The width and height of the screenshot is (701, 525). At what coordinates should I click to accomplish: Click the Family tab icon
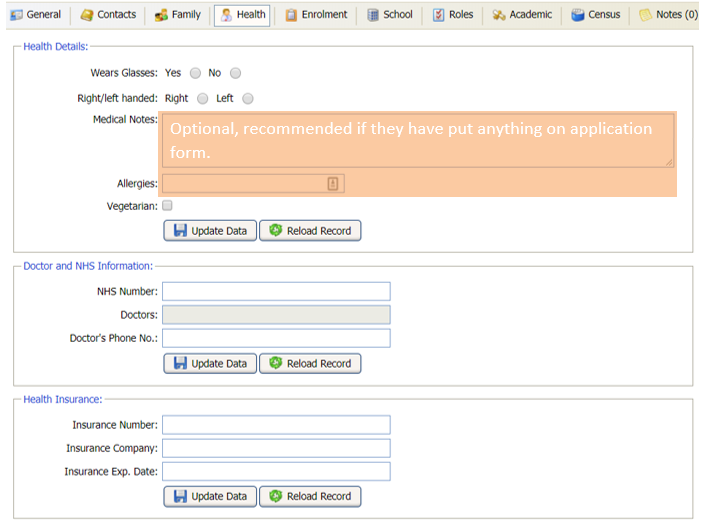click(162, 15)
